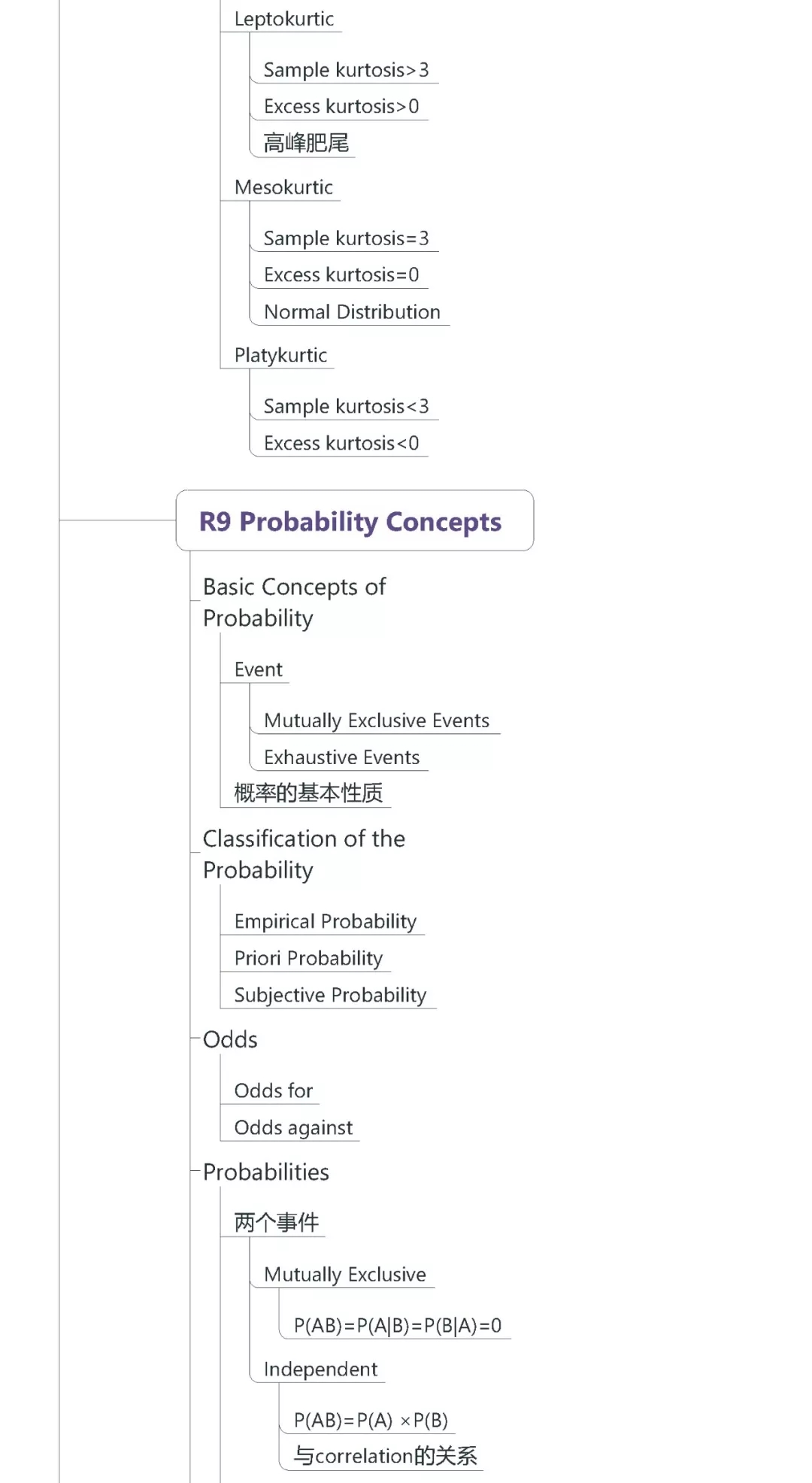Select the R9 Probability Concepts topic

point(350,521)
